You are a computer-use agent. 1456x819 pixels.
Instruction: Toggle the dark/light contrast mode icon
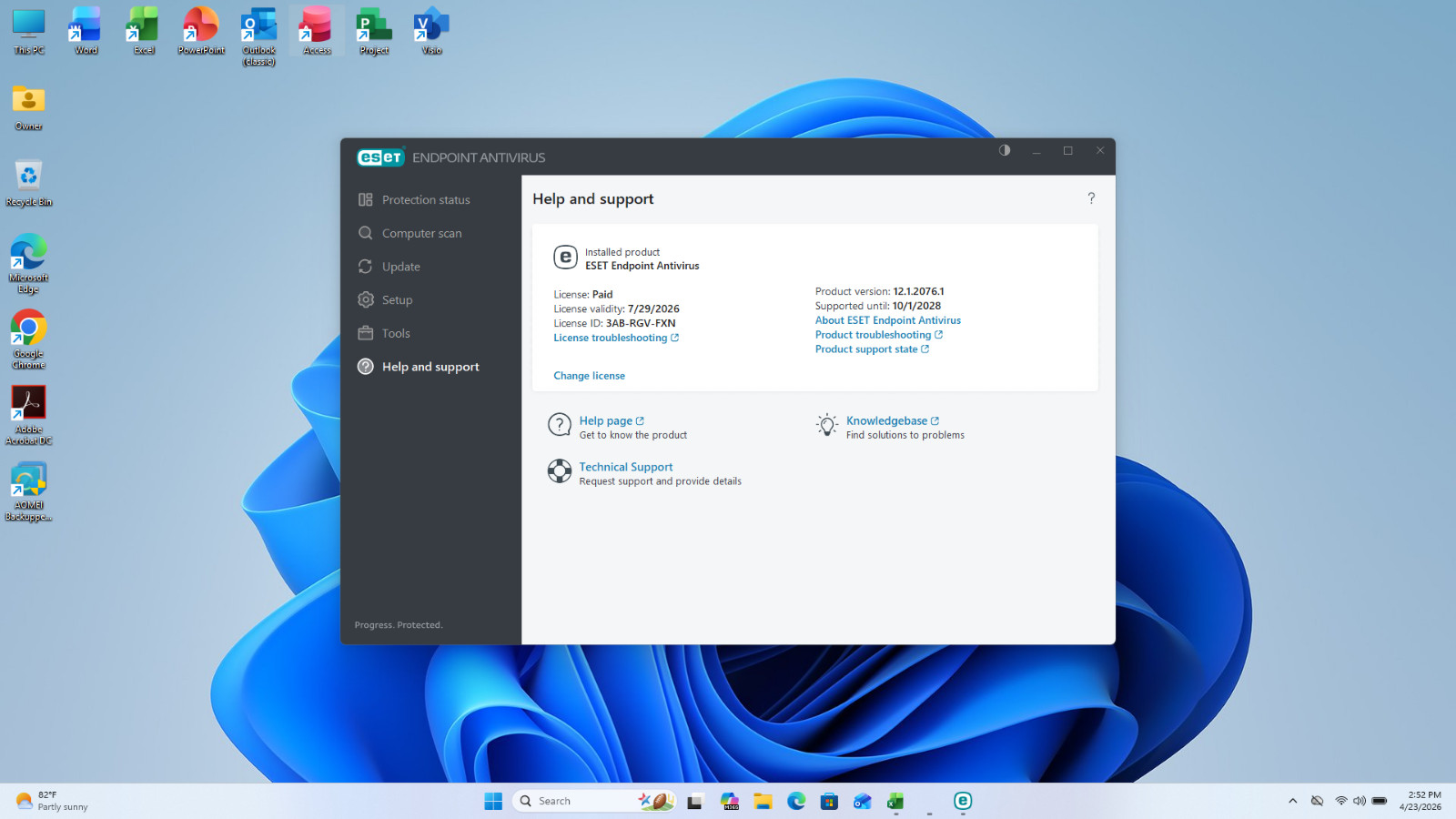[x=1005, y=150]
